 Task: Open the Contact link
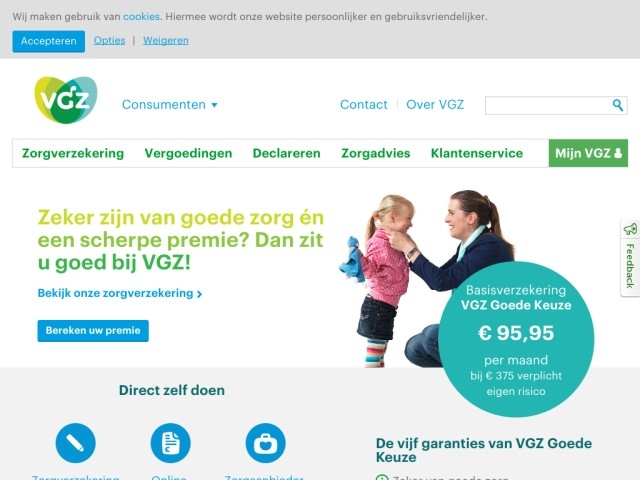click(x=364, y=104)
